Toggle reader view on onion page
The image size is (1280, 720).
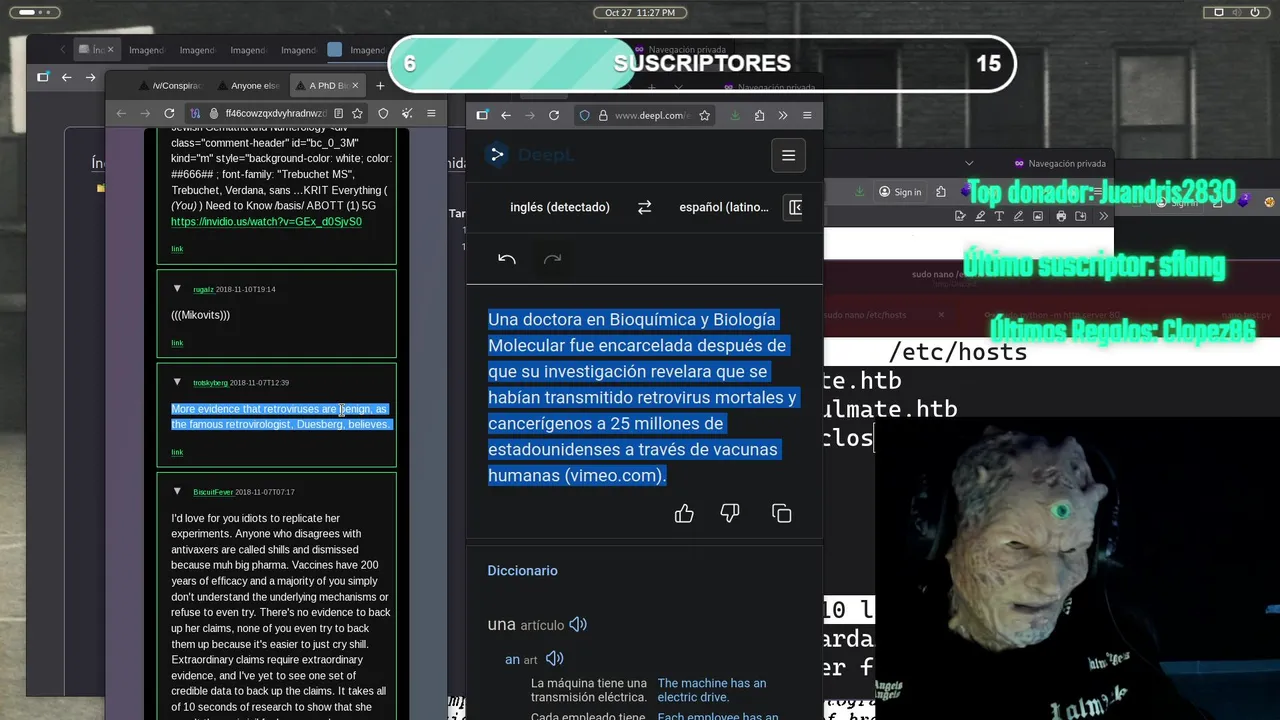point(338,113)
